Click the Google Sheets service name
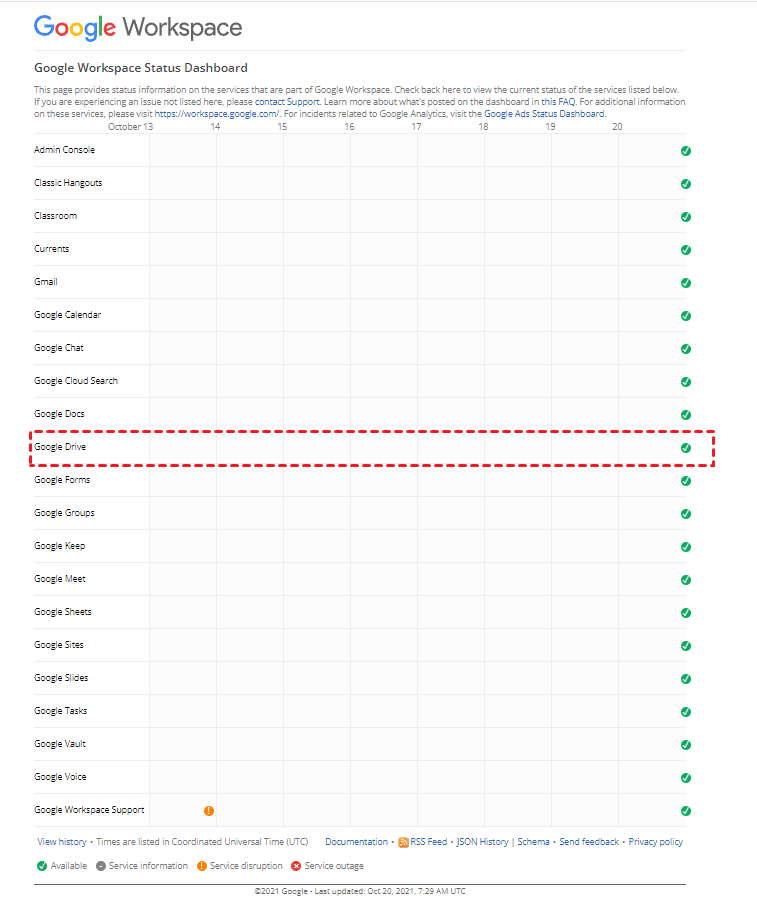 point(63,611)
